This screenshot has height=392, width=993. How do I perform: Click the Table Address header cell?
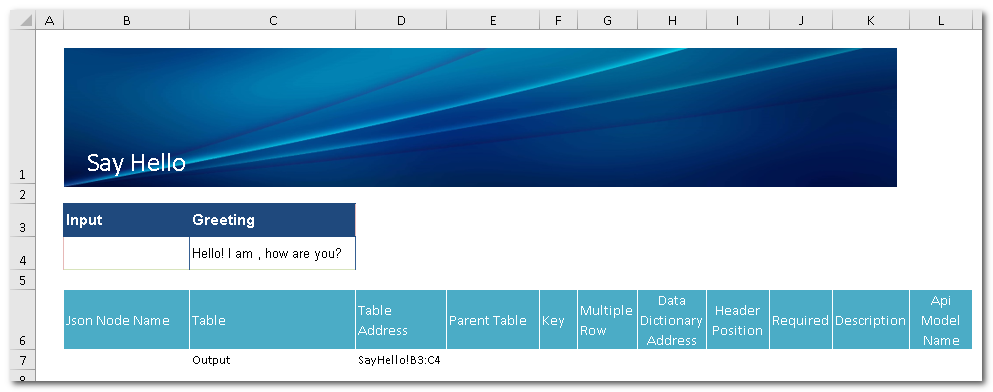[x=401, y=320]
